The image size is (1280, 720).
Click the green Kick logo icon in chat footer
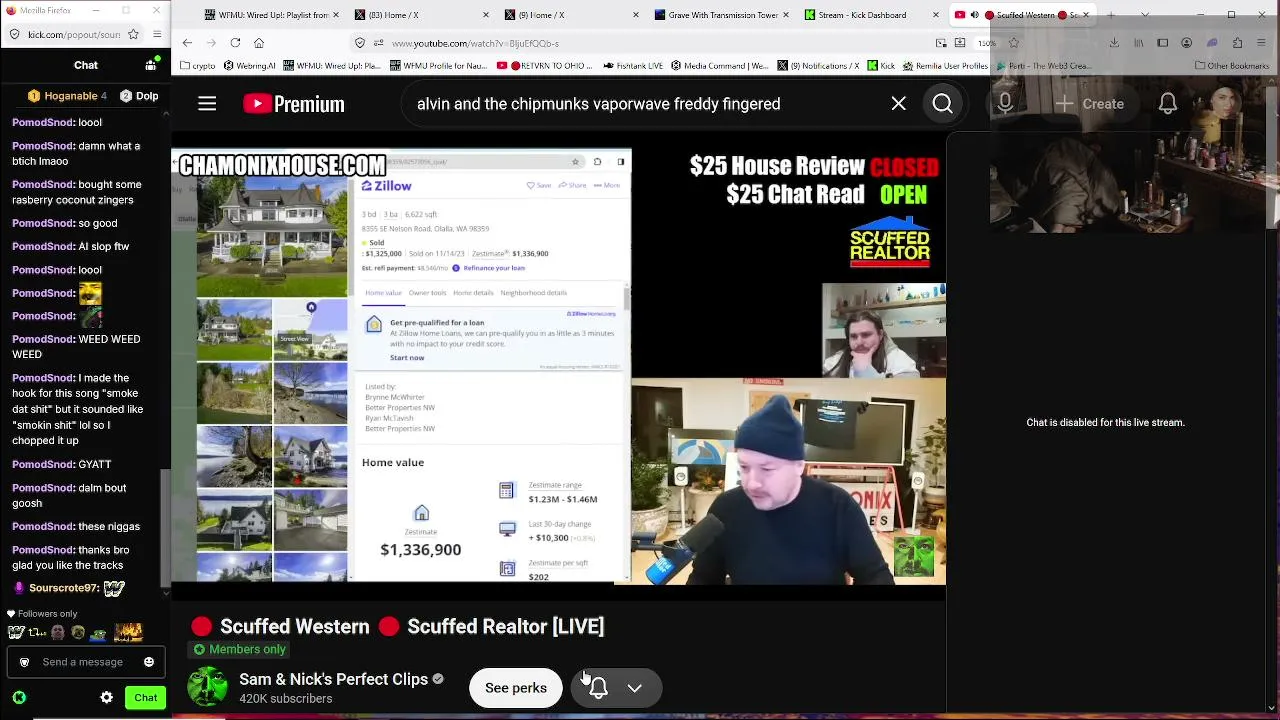[x=19, y=698]
